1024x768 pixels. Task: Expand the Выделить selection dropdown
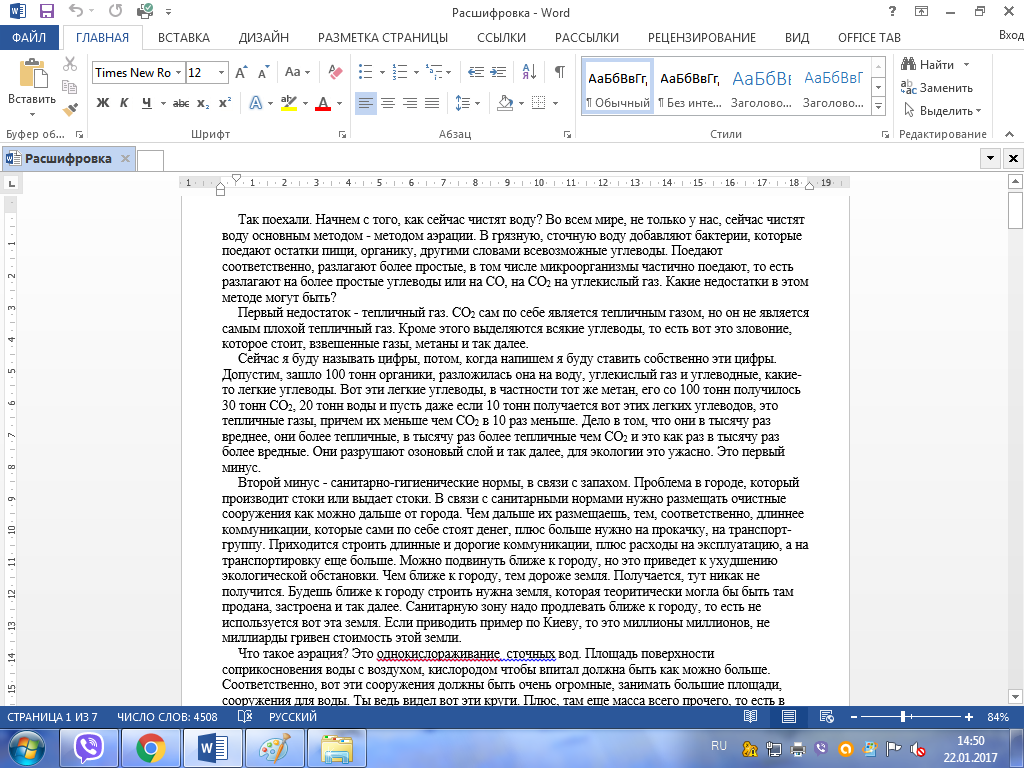pyautogui.click(x=978, y=111)
